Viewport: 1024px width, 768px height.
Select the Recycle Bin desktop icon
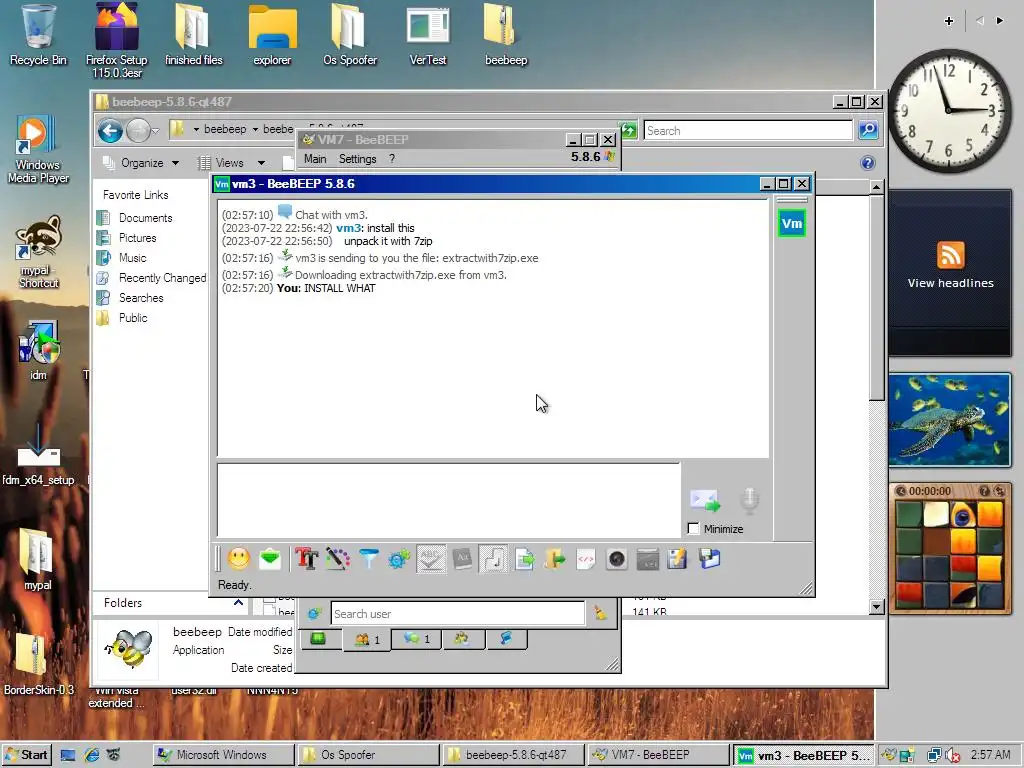tap(37, 35)
